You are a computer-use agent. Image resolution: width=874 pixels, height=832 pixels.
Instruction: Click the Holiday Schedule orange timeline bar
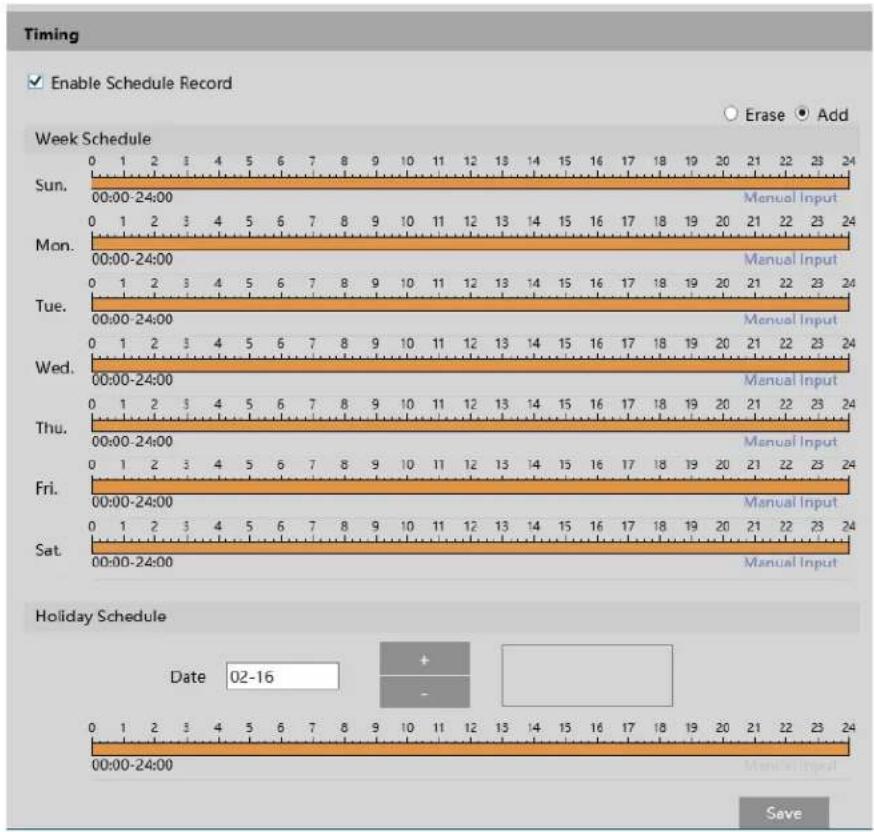click(470, 750)
